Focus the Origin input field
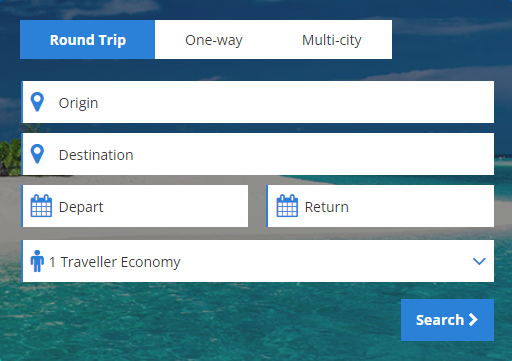Screen dimensions: 512x361 [258, 102]
